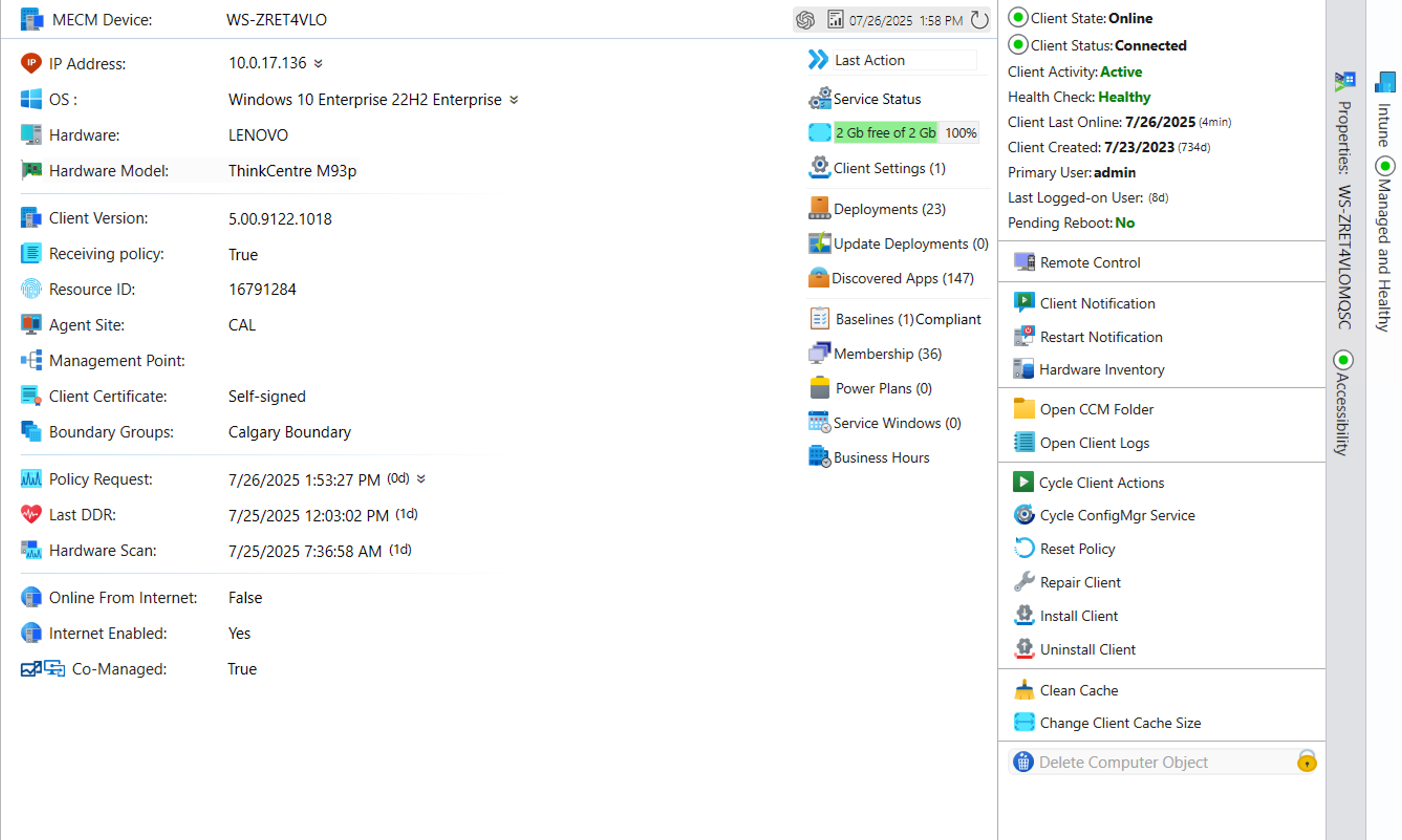Click the Remote Control icon
This screenshot has height=840, width=1402.
pos(1024,261)
